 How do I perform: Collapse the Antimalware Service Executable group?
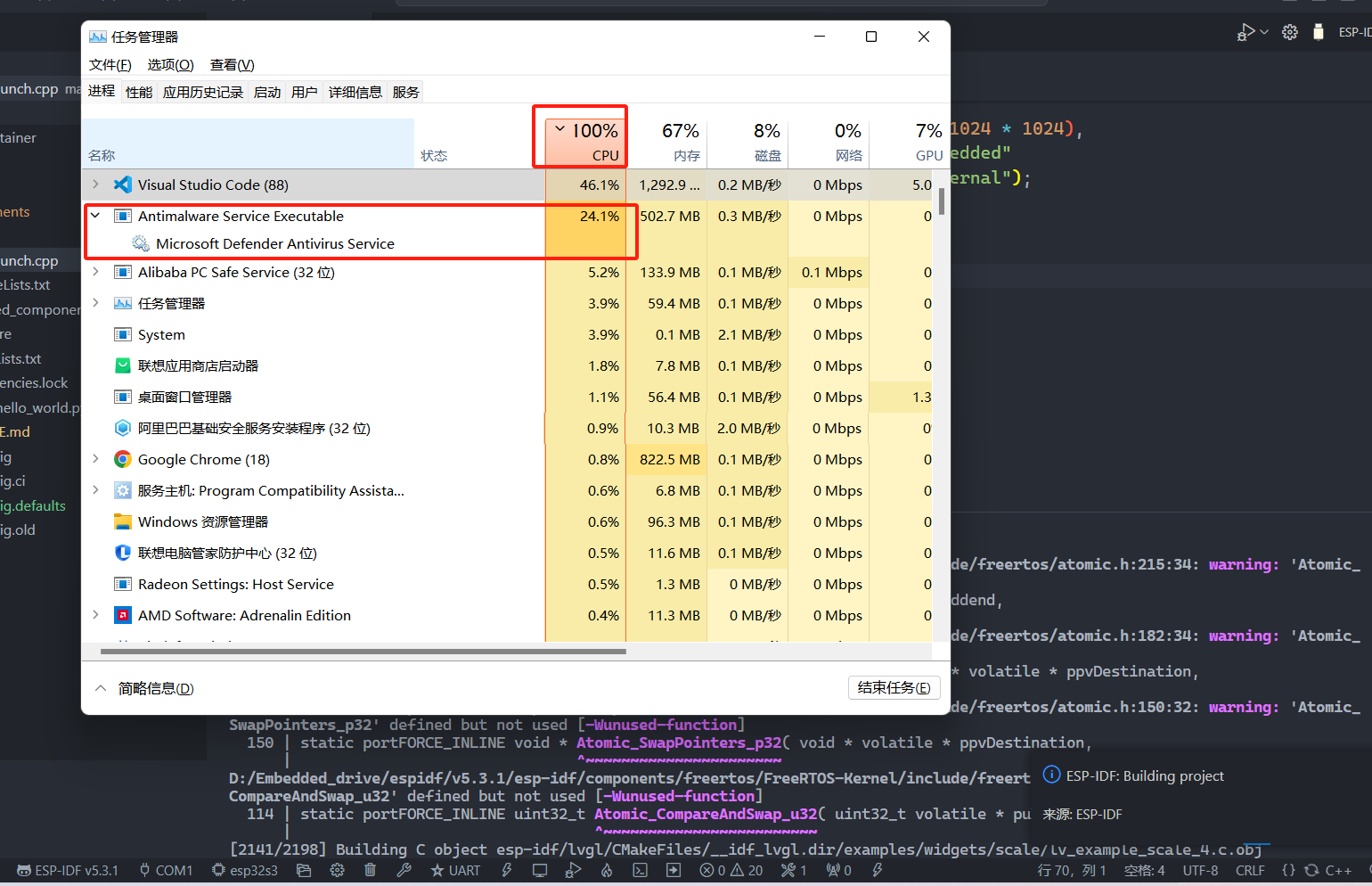click(96, 216)
